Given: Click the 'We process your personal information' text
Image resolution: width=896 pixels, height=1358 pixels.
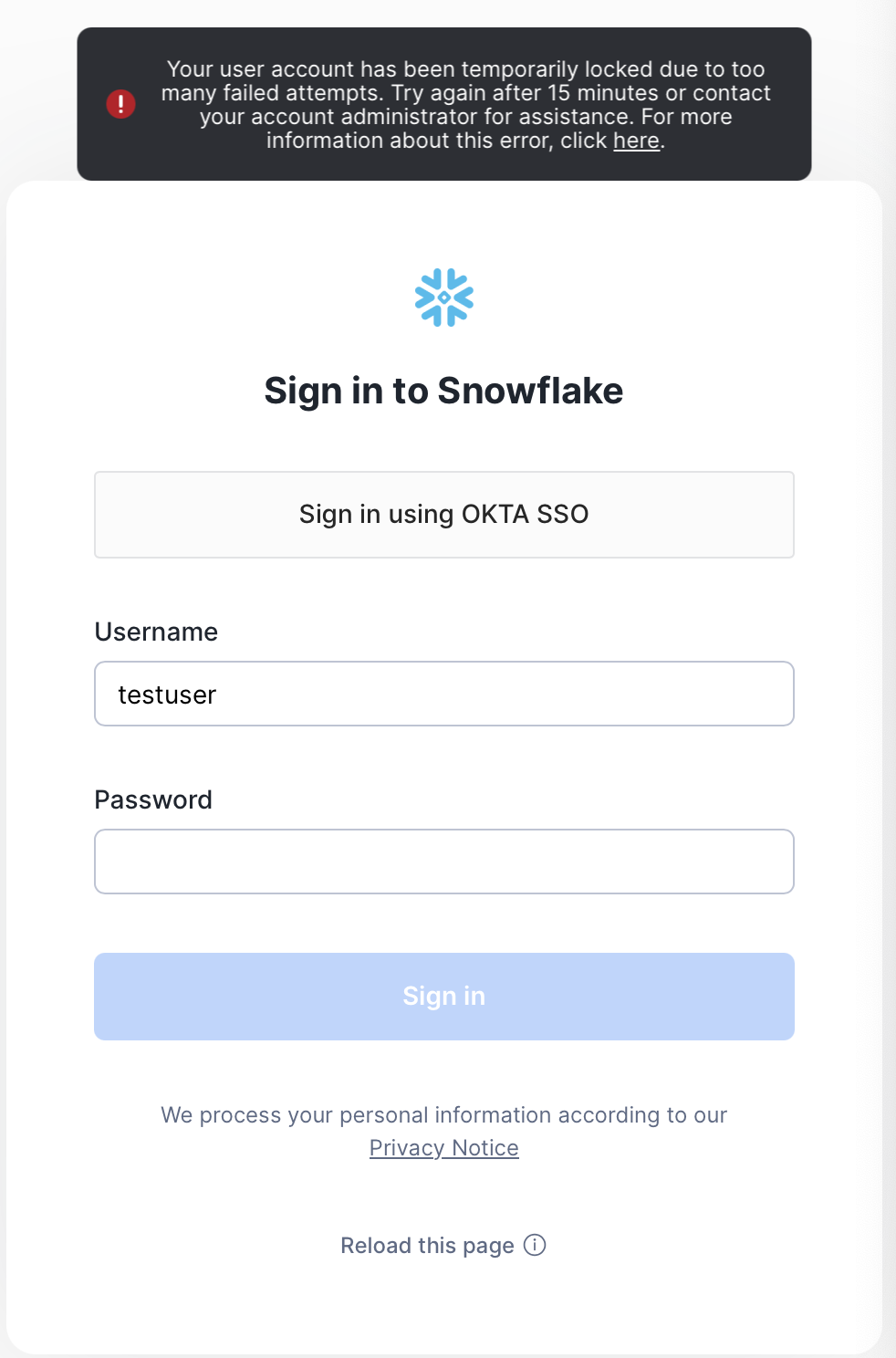Looking at the screenshot, I should point(444,1115).
